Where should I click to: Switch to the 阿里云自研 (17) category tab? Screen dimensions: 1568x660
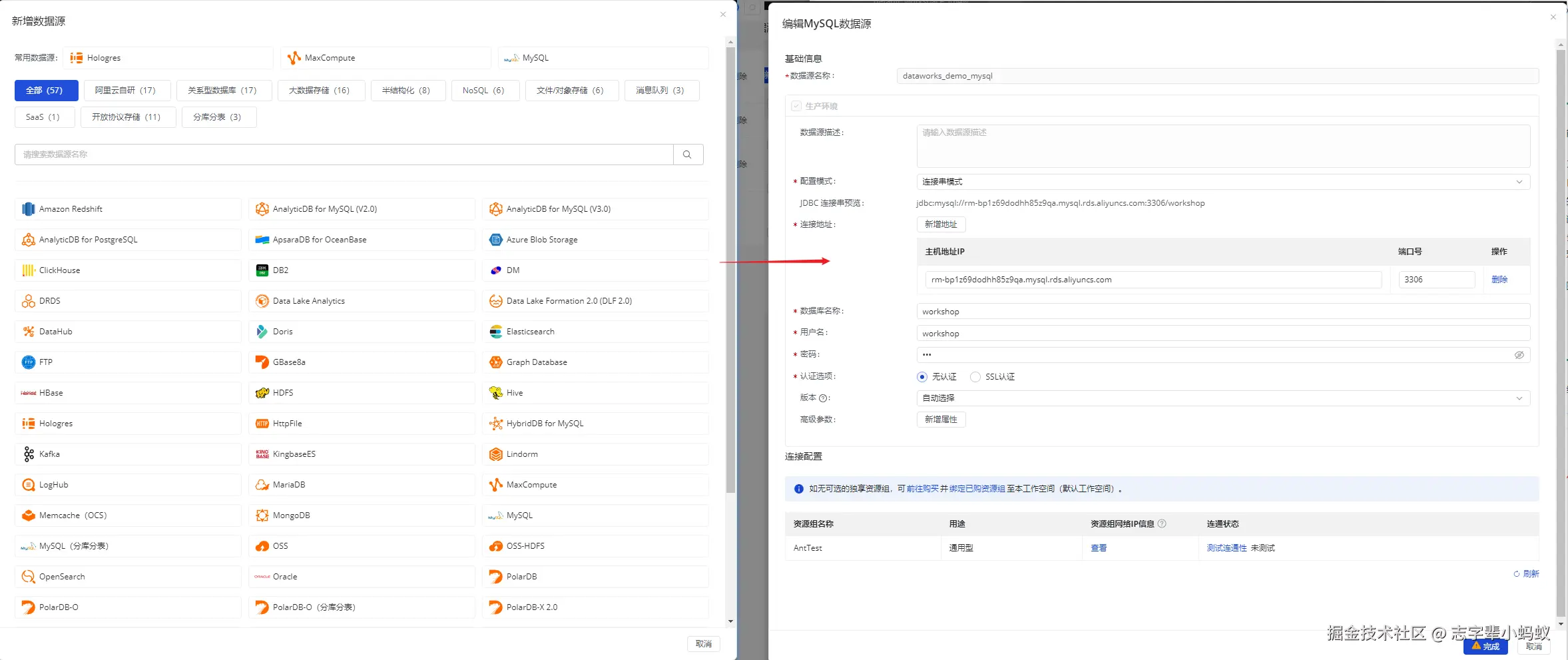[x=127, y=91]
